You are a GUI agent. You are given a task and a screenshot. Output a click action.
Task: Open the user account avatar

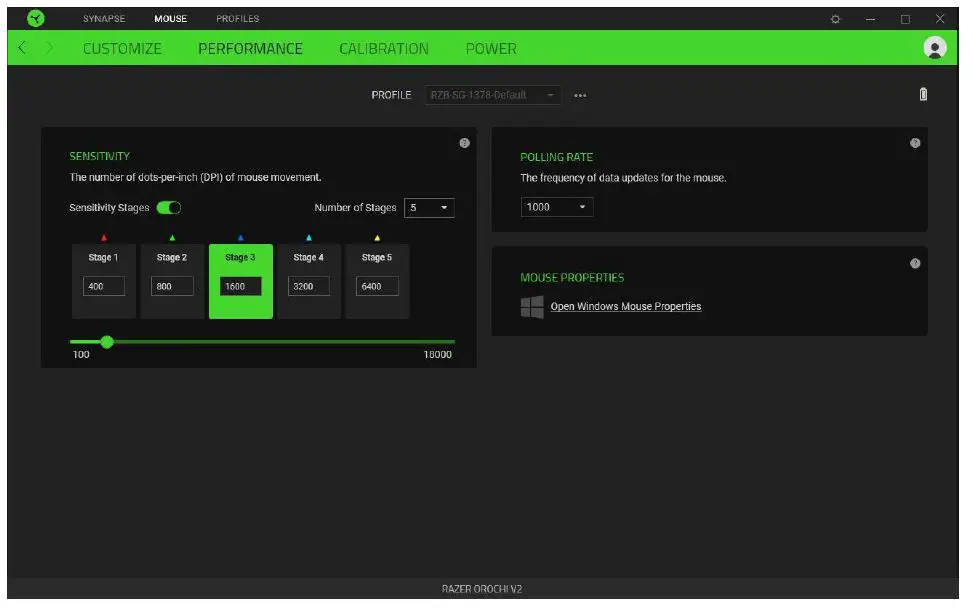(935, 48)
